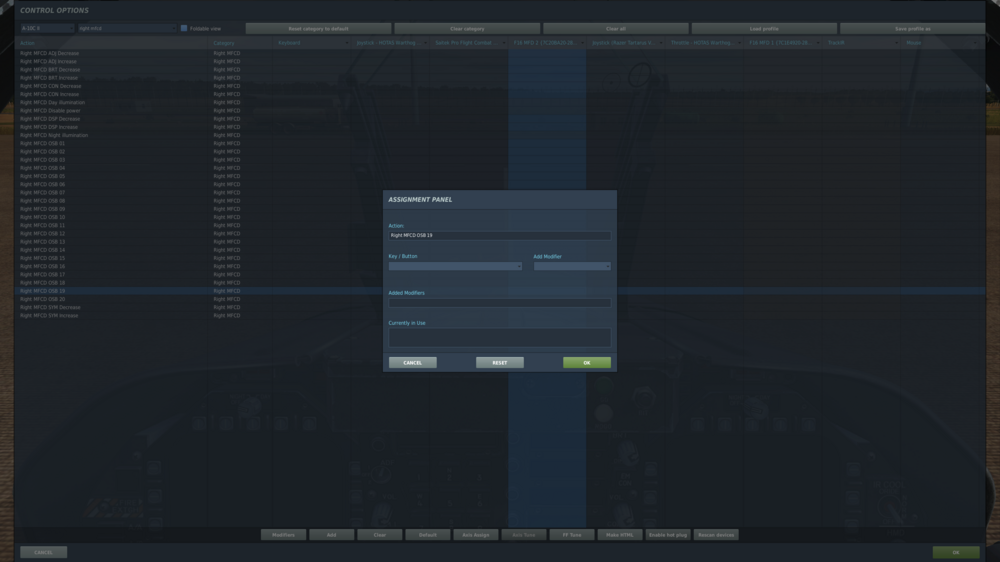Select 'Right MFCD DSP Increase' row
This screenshot has height=562, width=1000.
tap(500, 127)
